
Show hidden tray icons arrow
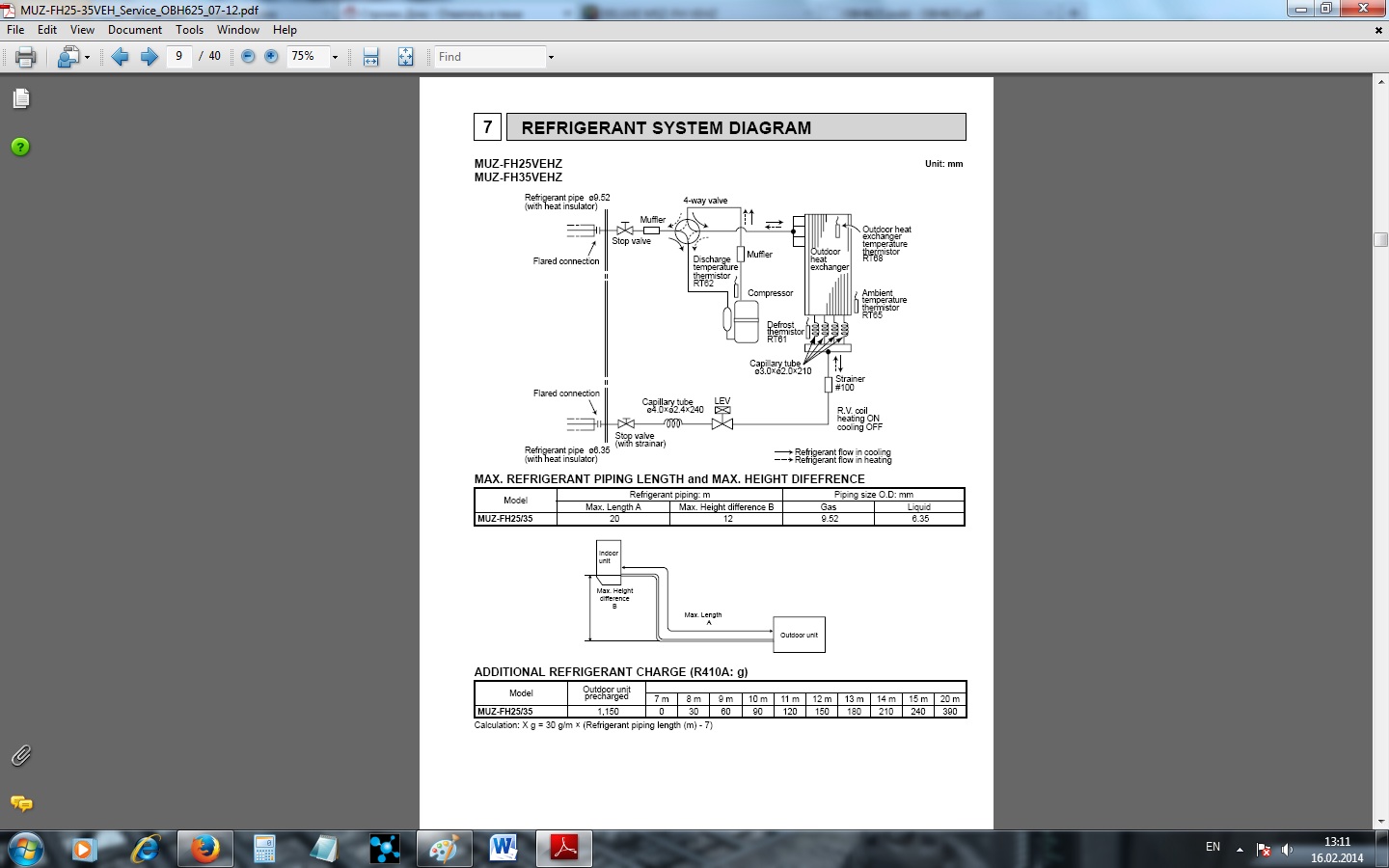point(1239,850)
